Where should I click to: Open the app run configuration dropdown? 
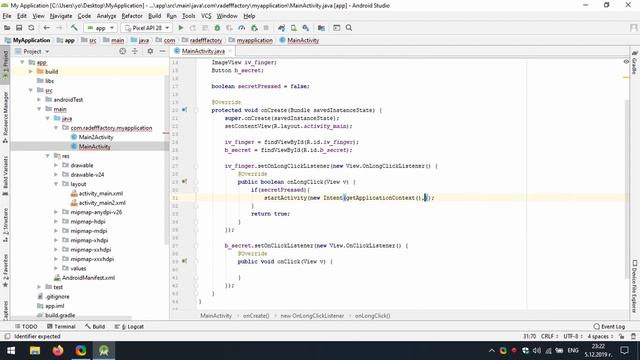pos(100,28)
